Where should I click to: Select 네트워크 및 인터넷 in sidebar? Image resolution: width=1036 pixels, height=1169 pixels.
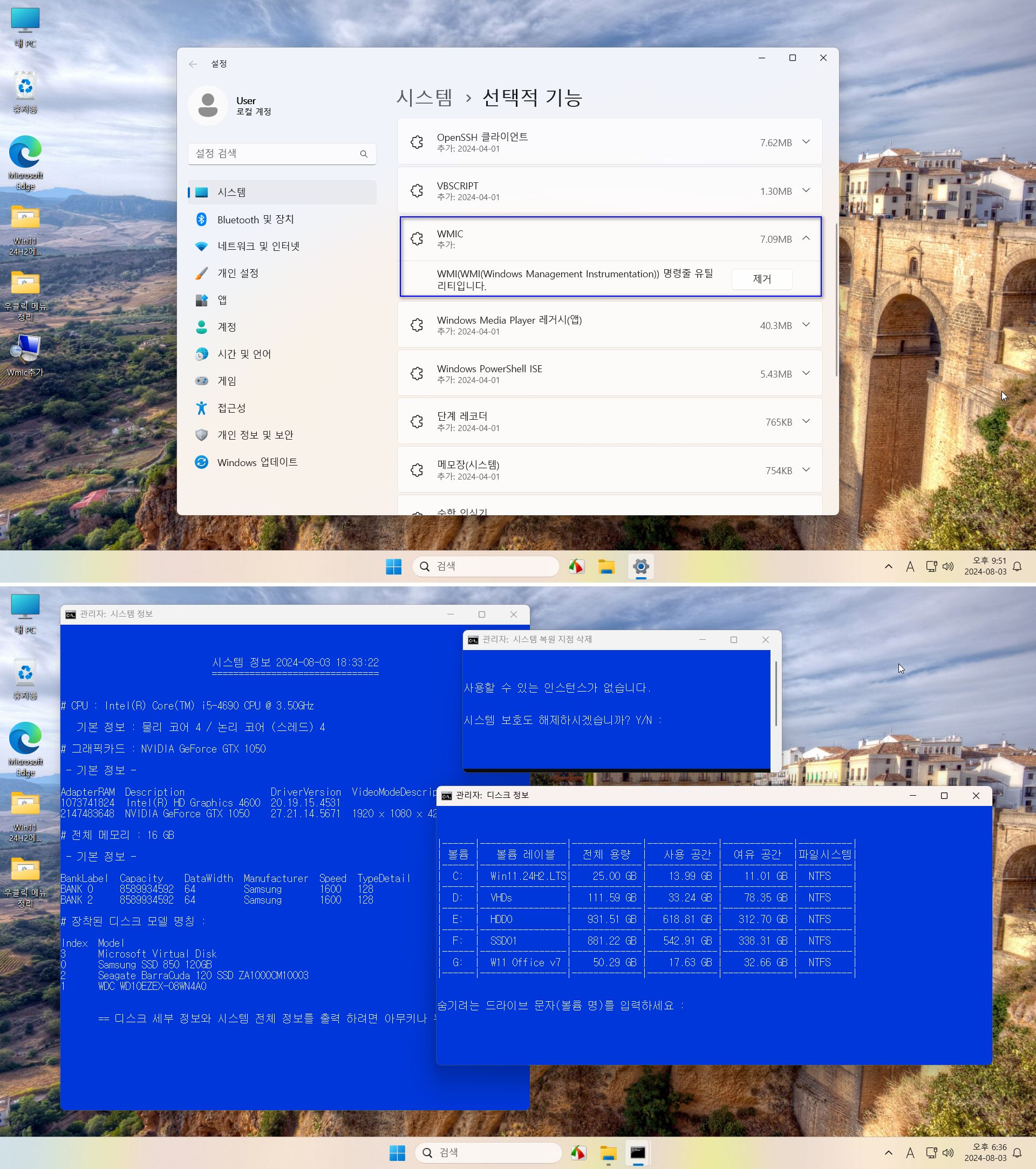tap(282, 246)
